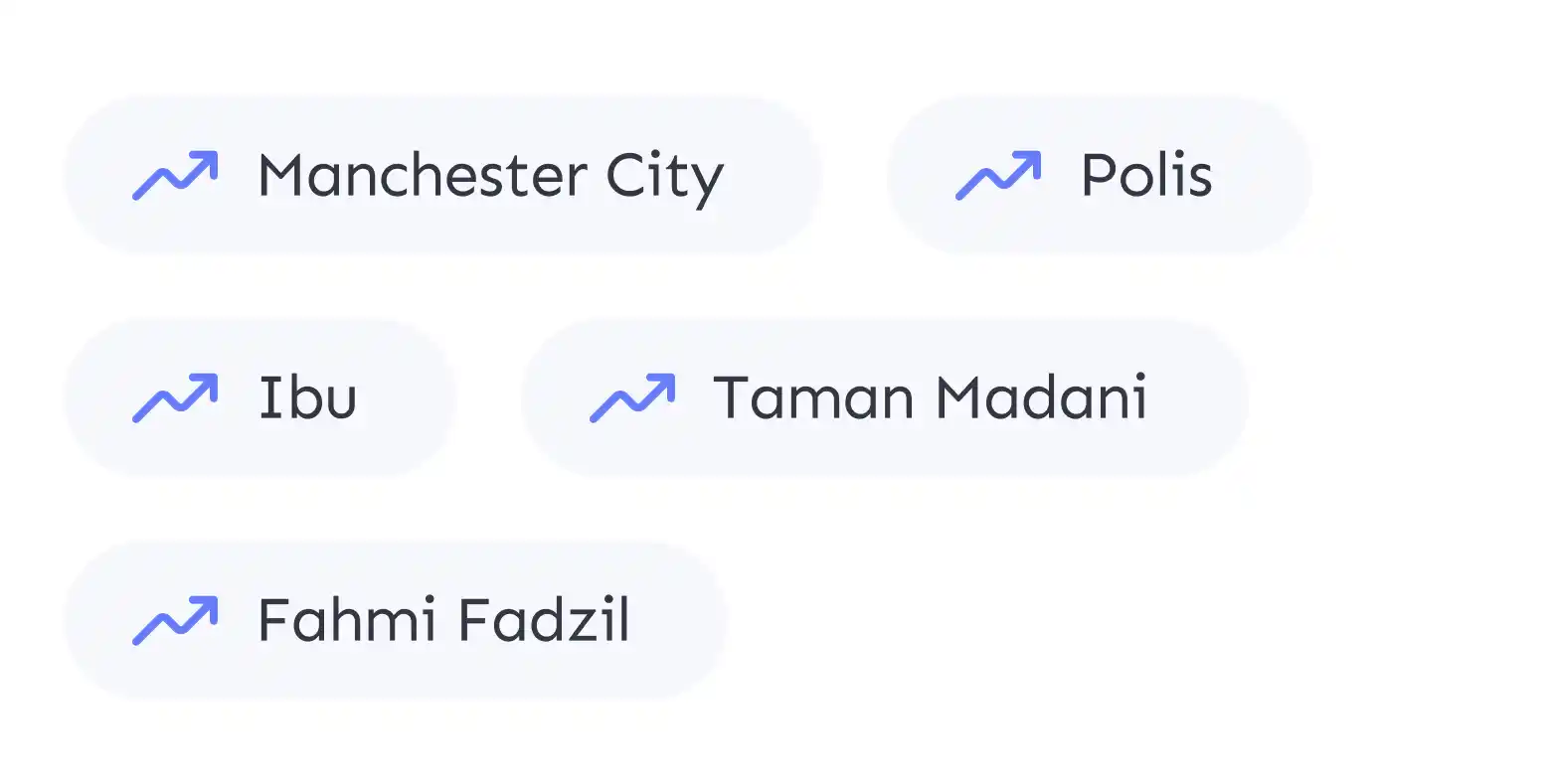
Task: Click the "Fahmi Fadzil" text label
Action: point(444,620)
